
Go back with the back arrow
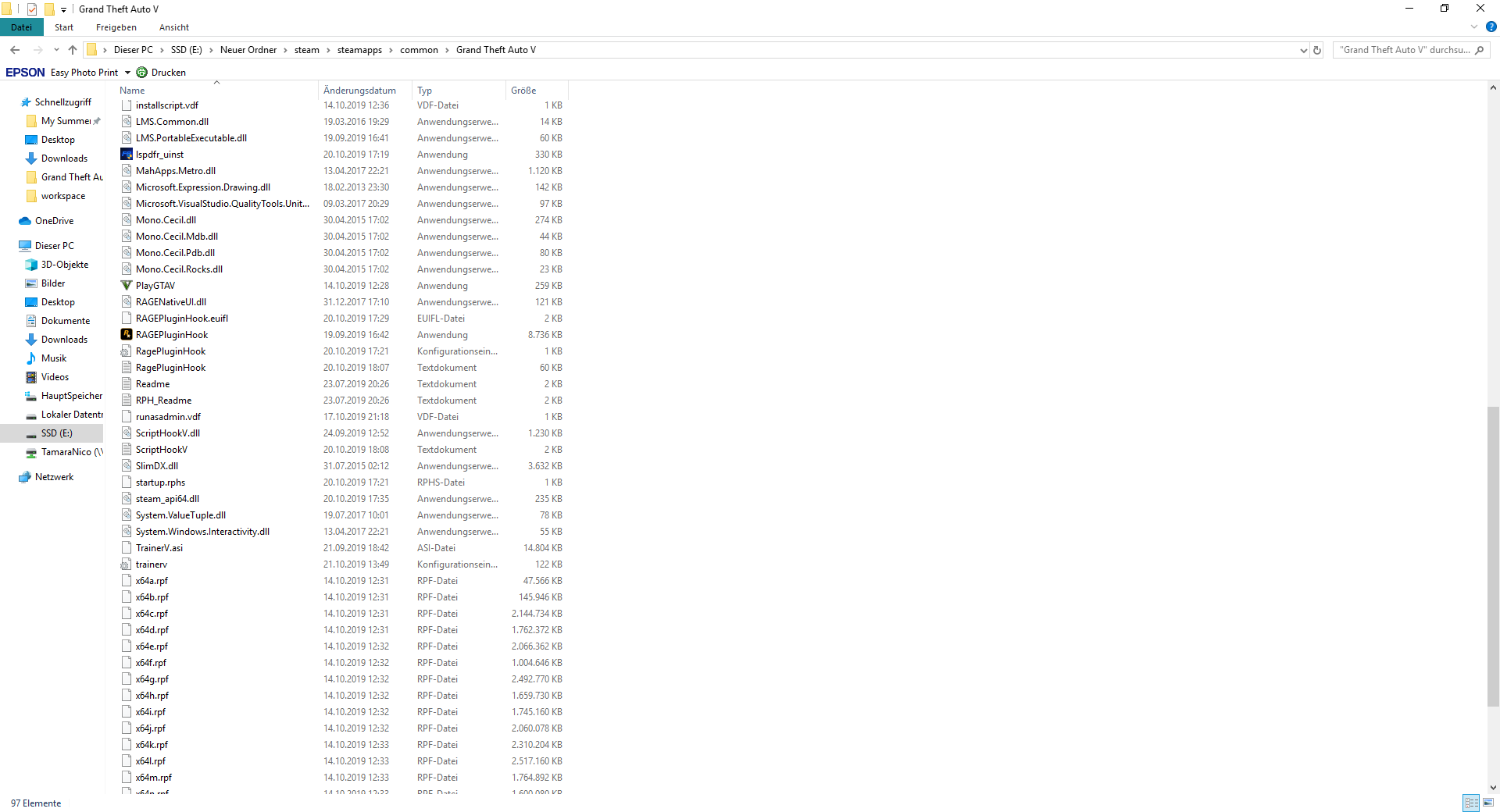[x=15, y=50]
